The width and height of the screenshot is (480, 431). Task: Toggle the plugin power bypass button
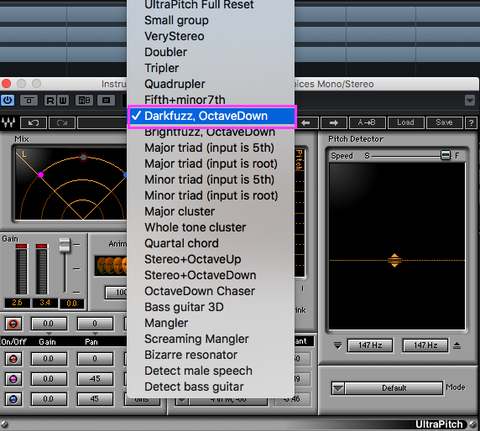8,100
